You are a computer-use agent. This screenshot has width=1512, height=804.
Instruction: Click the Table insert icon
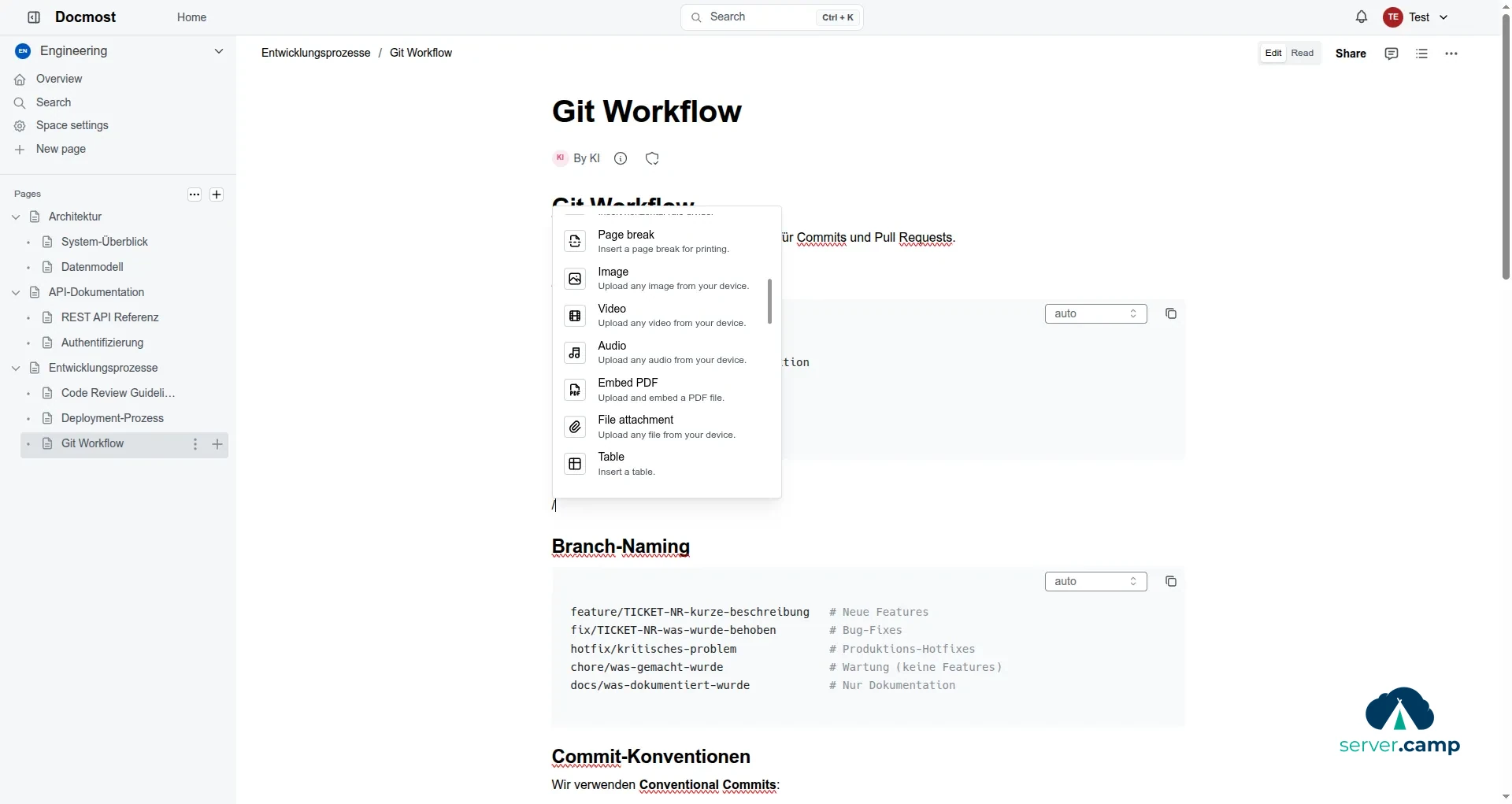coord(575,464)
